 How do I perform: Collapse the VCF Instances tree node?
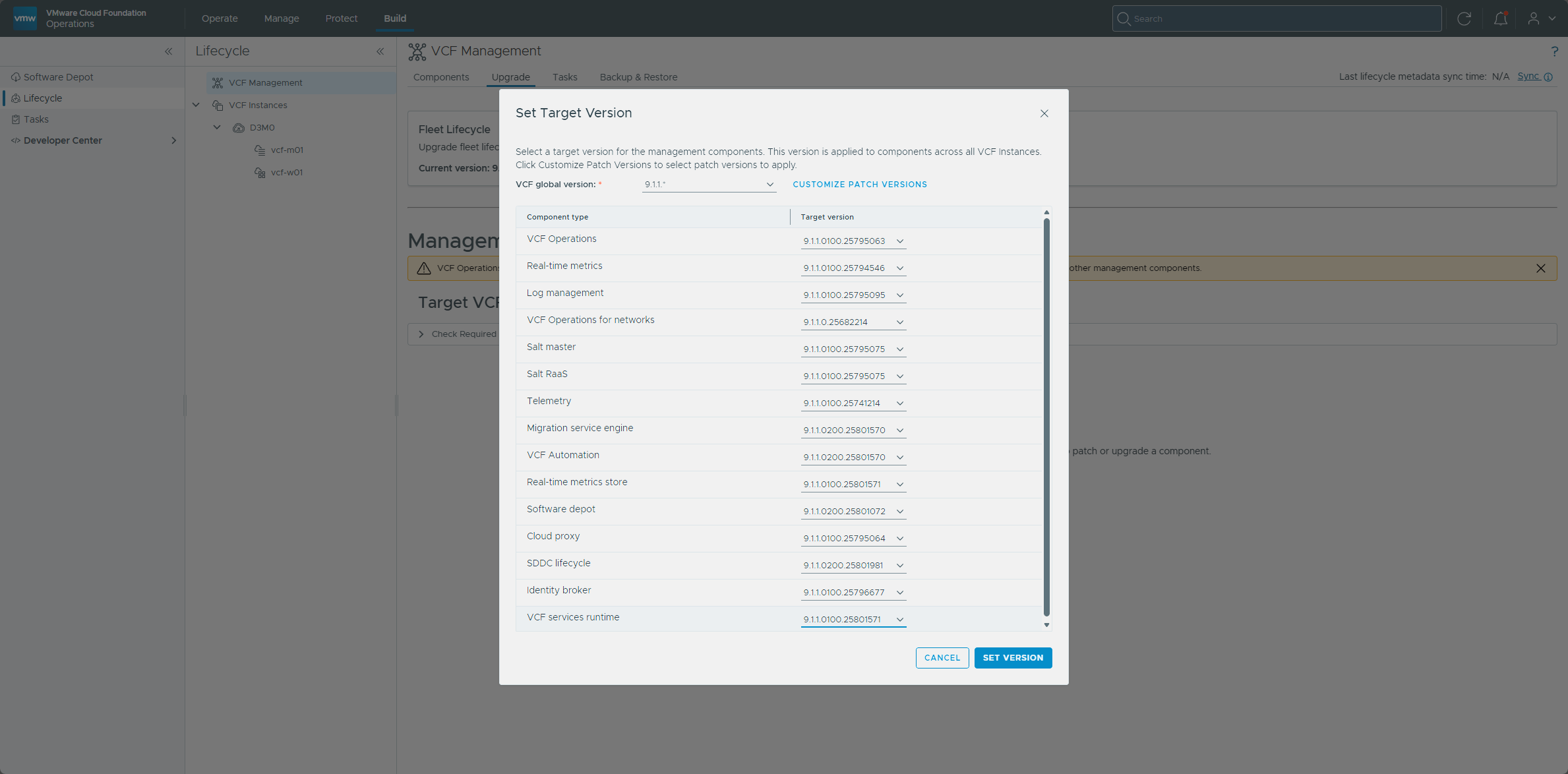pyautogui.click(x=196, y=105)
